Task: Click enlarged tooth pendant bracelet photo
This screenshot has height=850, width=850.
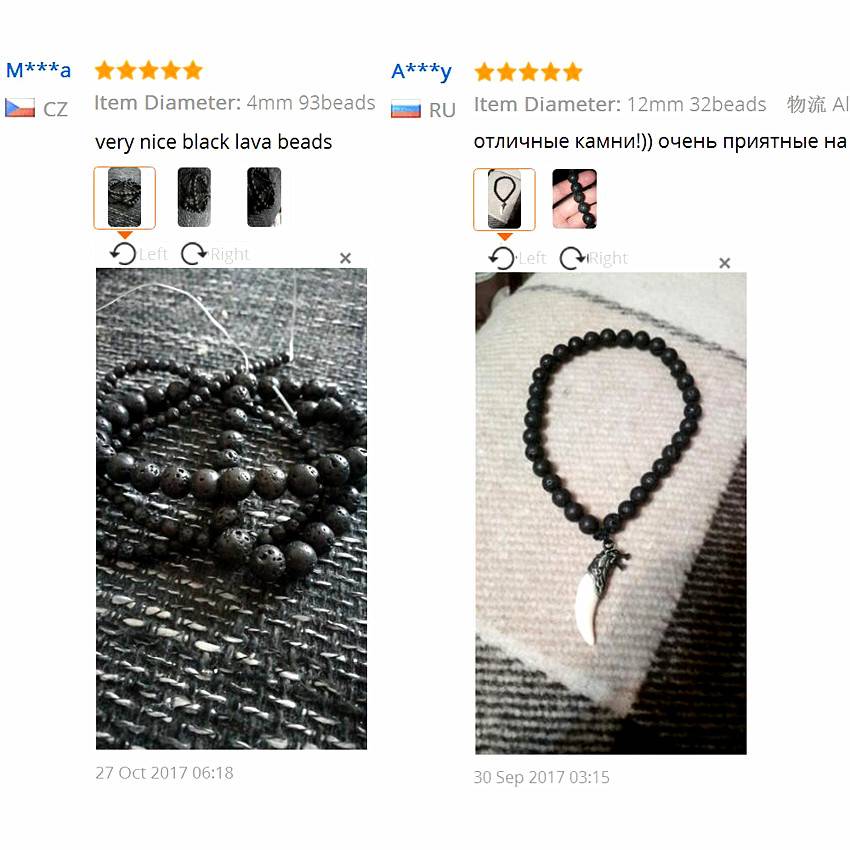Action: click(x=611, y=513)
